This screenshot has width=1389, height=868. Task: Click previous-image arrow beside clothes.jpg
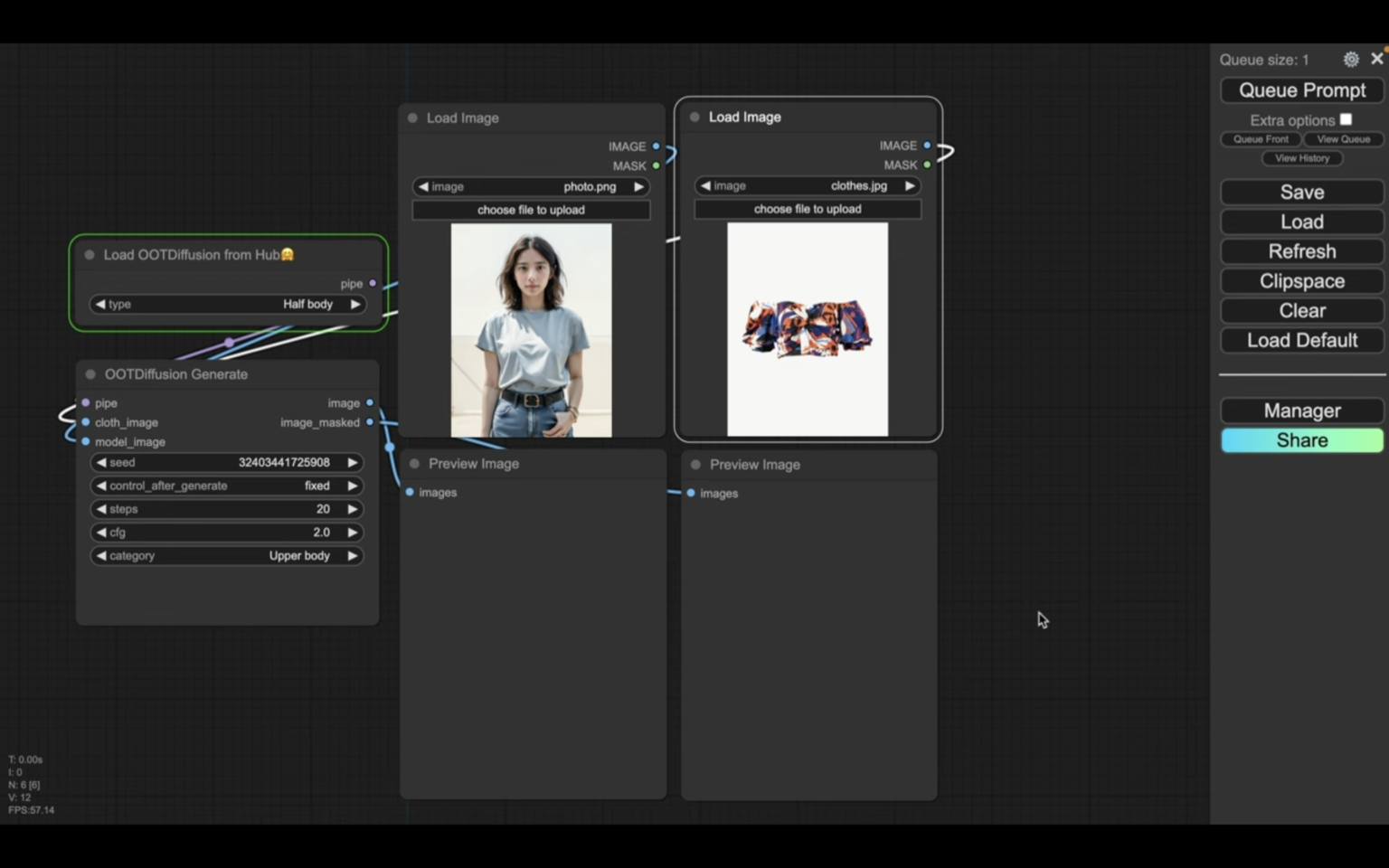pos(705,186)
